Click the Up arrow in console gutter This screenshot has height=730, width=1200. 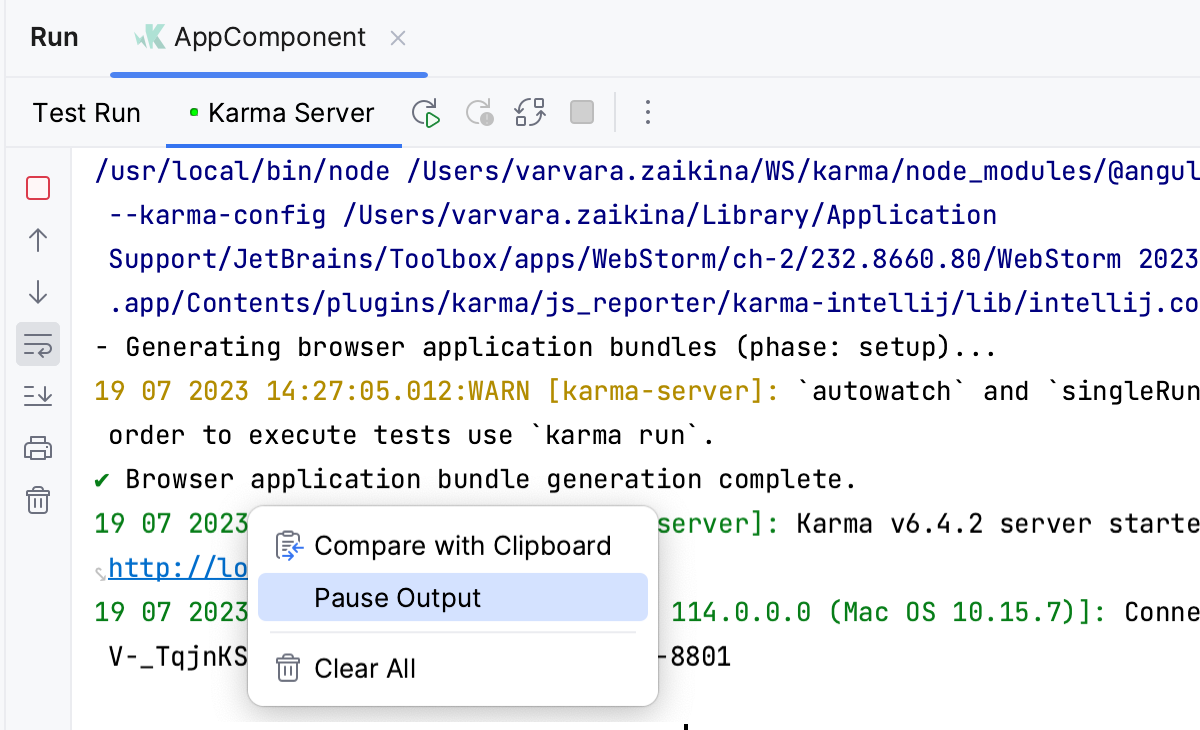[x=38, y=240]
